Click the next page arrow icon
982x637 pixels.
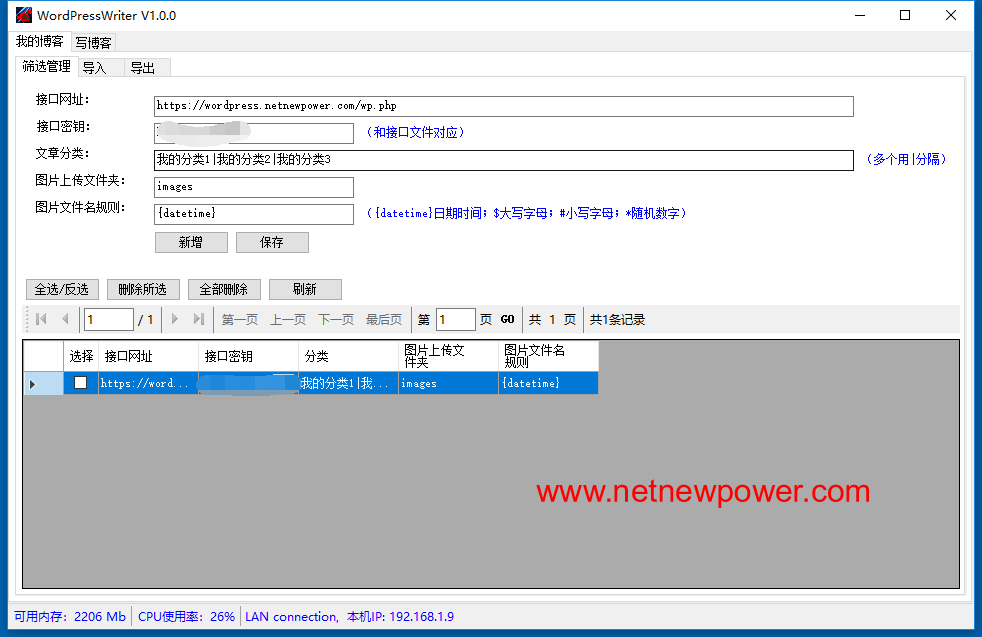(175, 319)
